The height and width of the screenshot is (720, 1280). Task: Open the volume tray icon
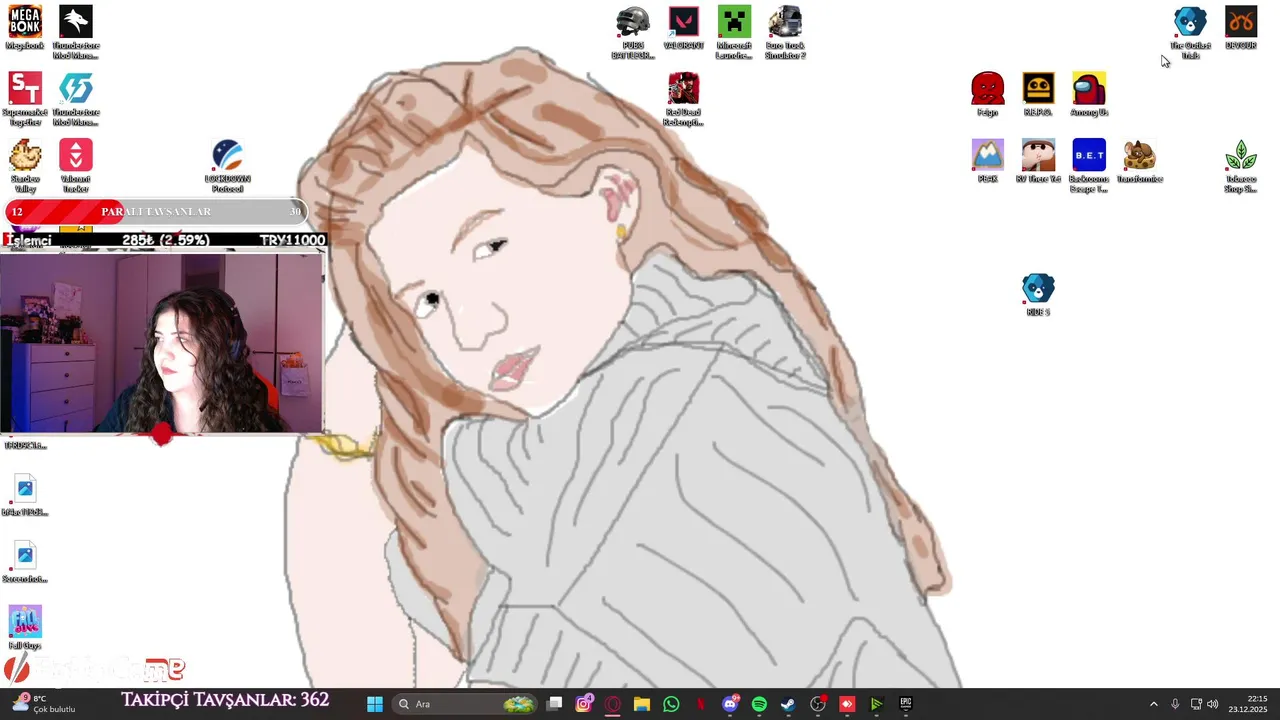click(1212, 704)
